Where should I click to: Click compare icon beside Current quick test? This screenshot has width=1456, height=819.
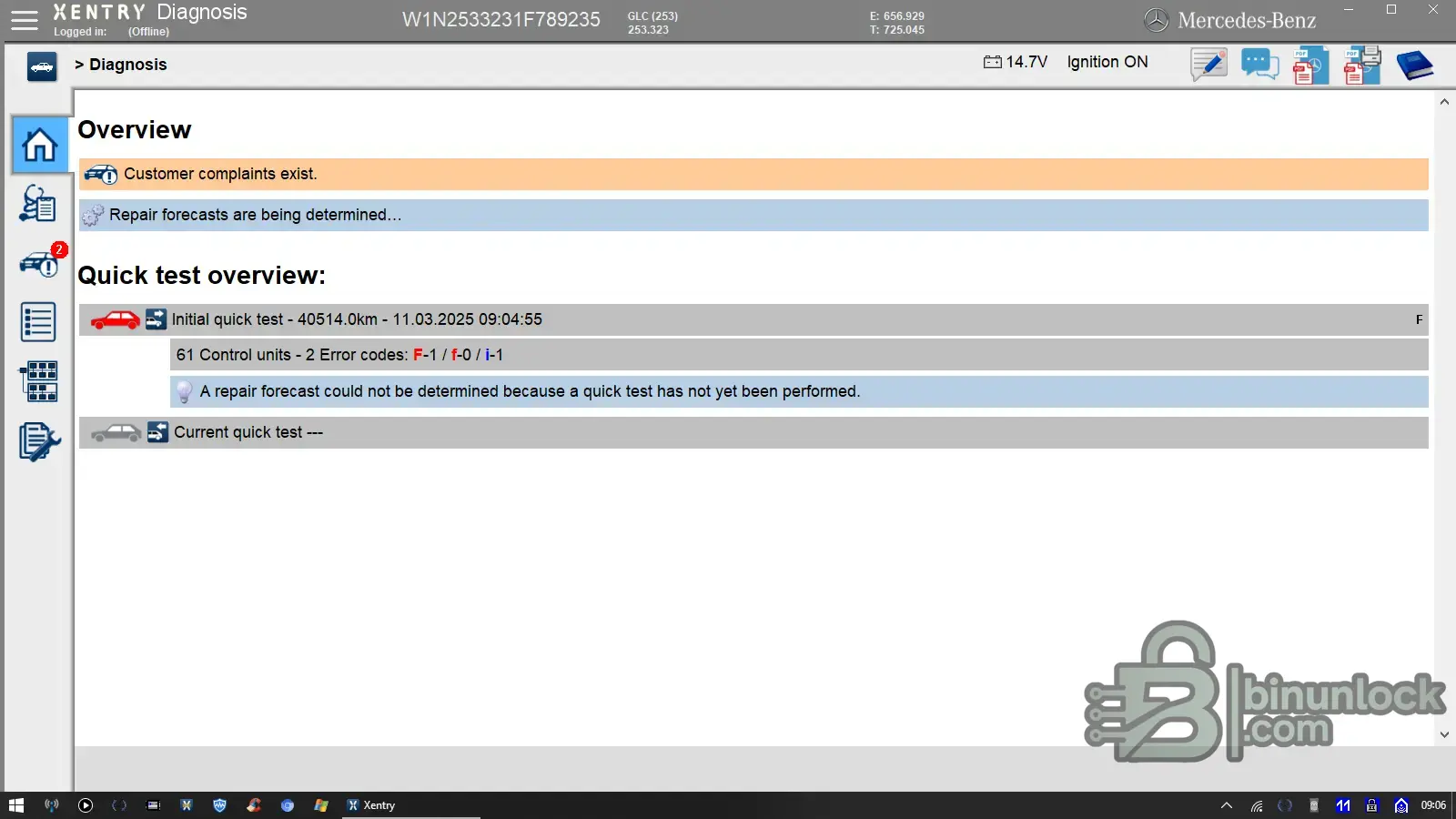pos(157,432)
